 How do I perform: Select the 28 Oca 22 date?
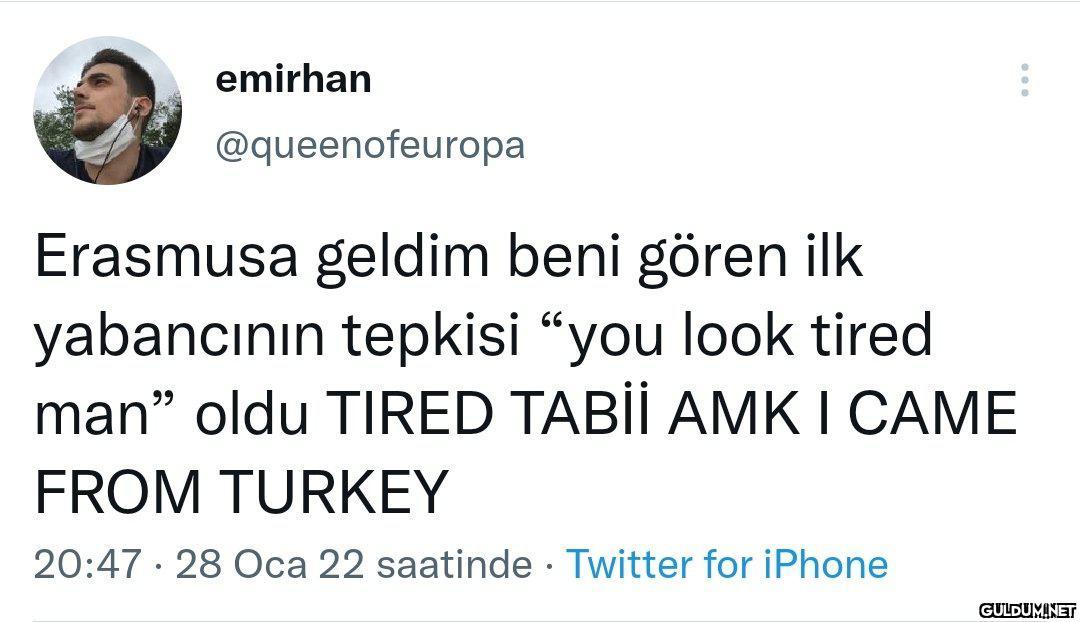tap(269, 565)
